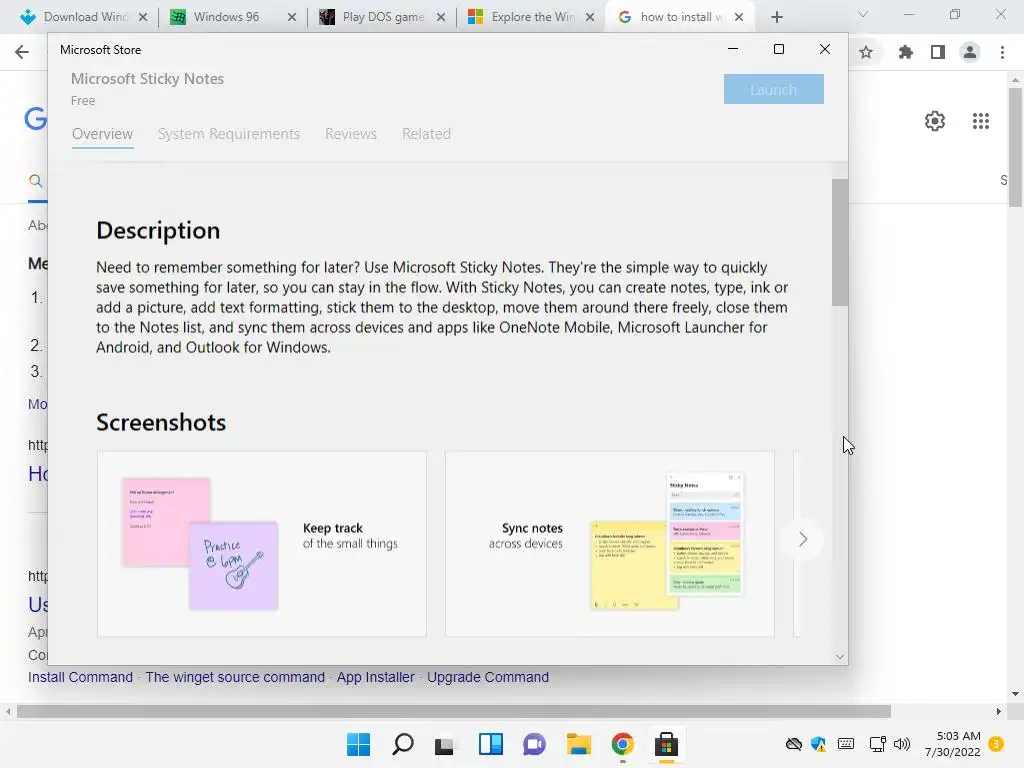1024x768 pixels.
Task: Switch to Chrome on taskbar
Action: 622,744
